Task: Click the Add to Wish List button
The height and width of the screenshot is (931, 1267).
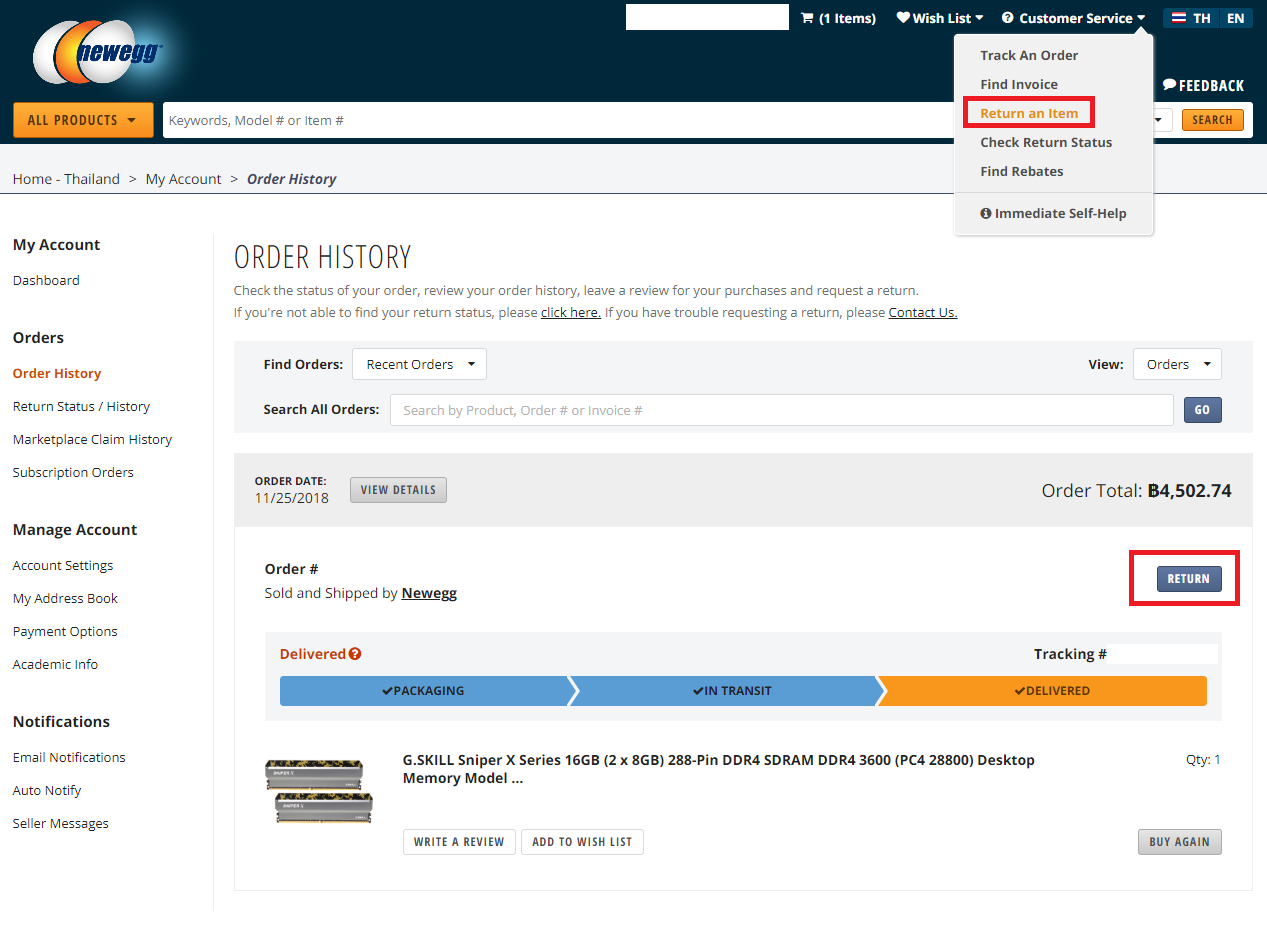Action: (582, 842)
